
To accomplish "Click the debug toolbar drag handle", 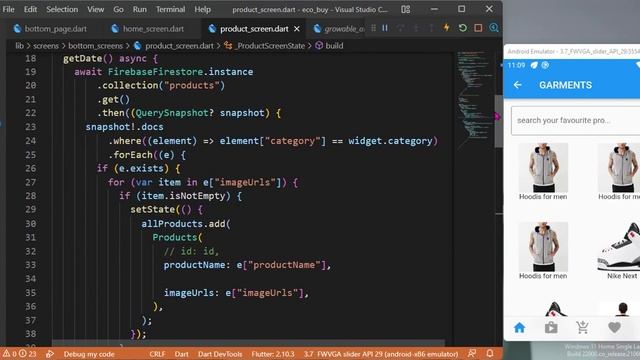I will point(373,28).
